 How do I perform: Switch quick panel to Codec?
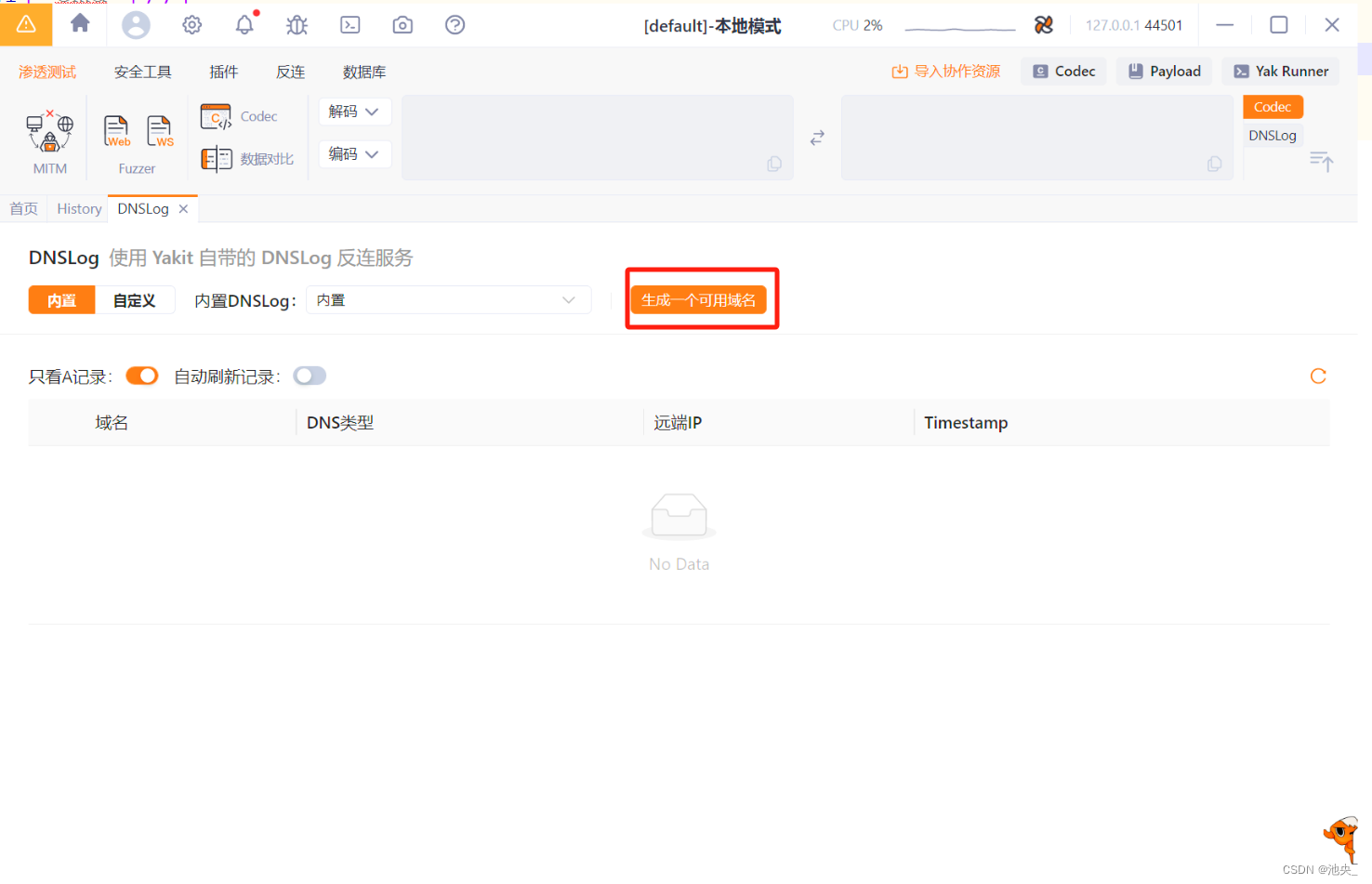coord(1273,107)
